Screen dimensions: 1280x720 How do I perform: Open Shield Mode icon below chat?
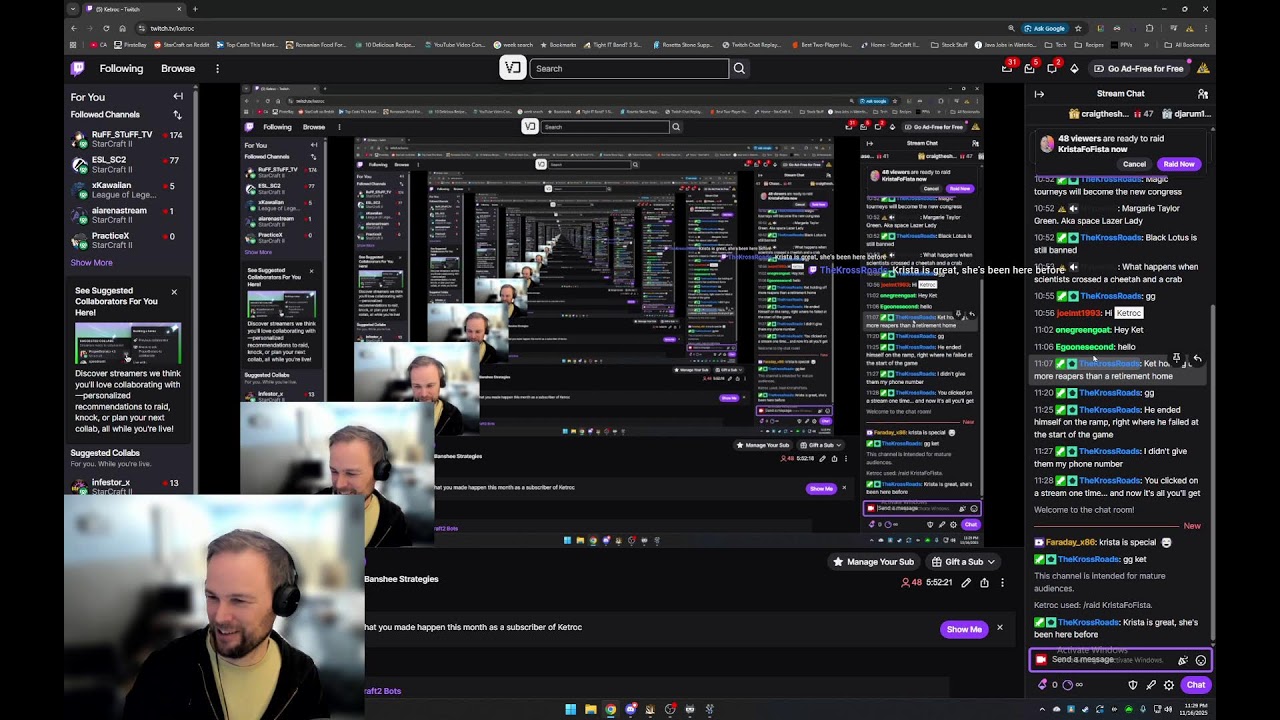(x=1133, y=685)
